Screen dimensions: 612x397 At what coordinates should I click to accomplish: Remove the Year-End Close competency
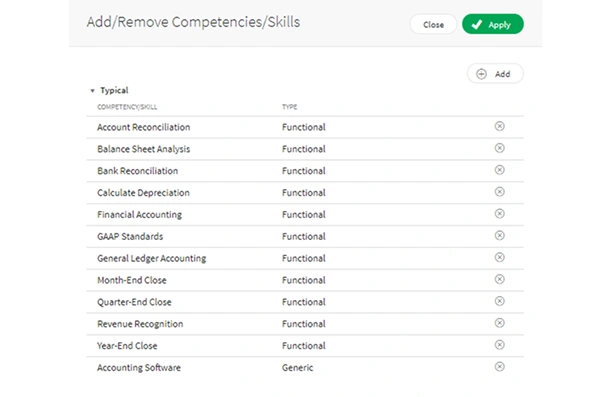point(499,345)
